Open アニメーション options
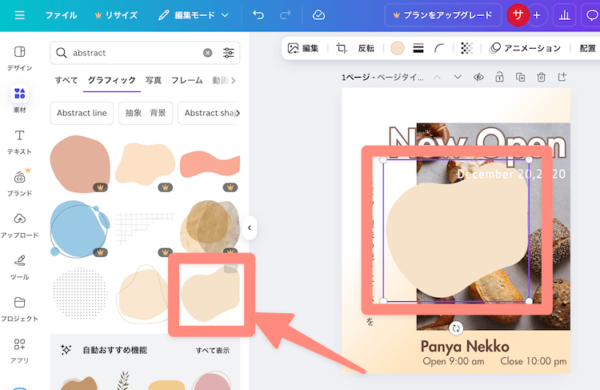 (x=525, y=48)
